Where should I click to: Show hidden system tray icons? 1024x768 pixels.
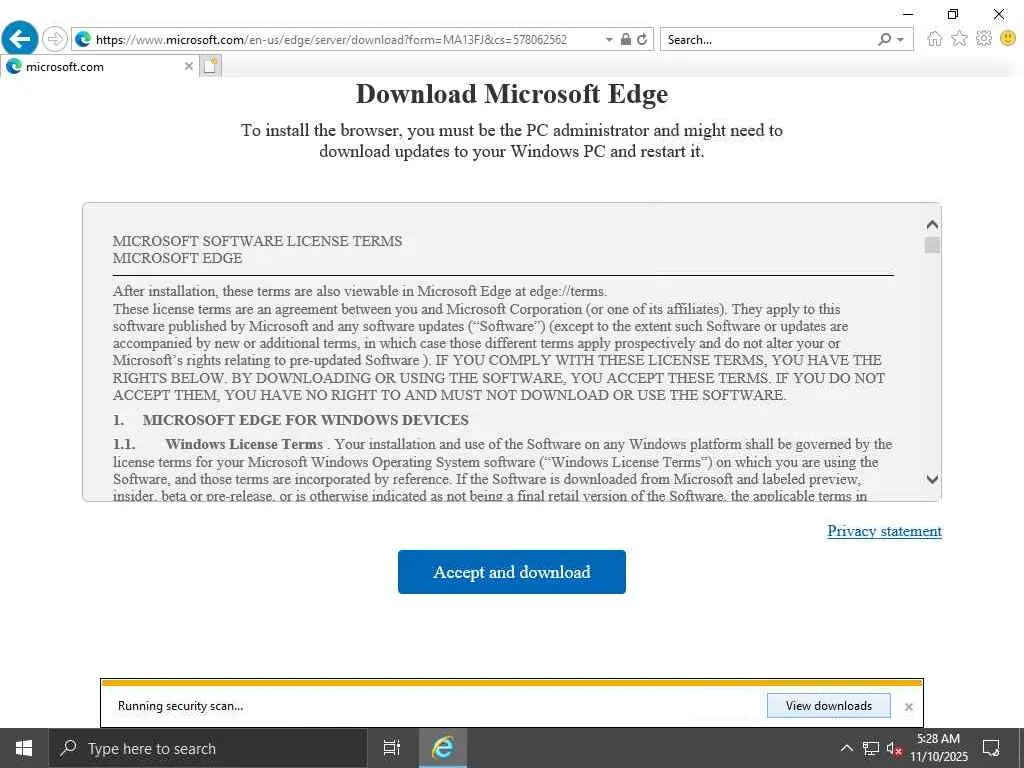tap(846, 748)
